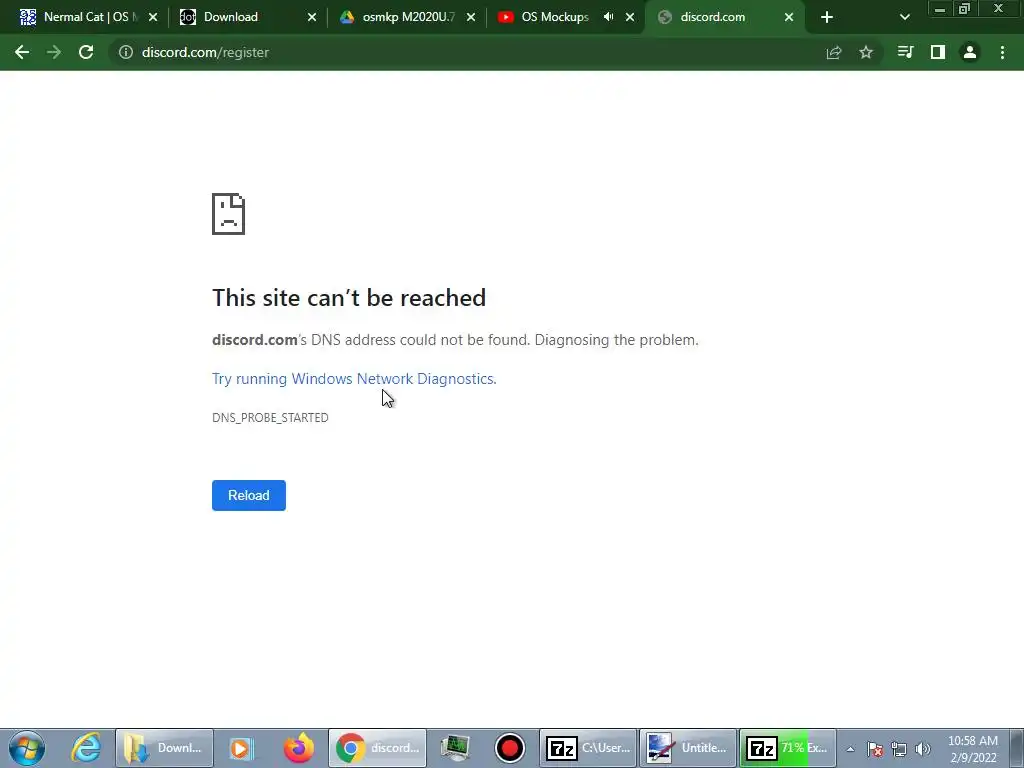View site information icon in address bar
1024x768 pixels.
click(125, 52)
